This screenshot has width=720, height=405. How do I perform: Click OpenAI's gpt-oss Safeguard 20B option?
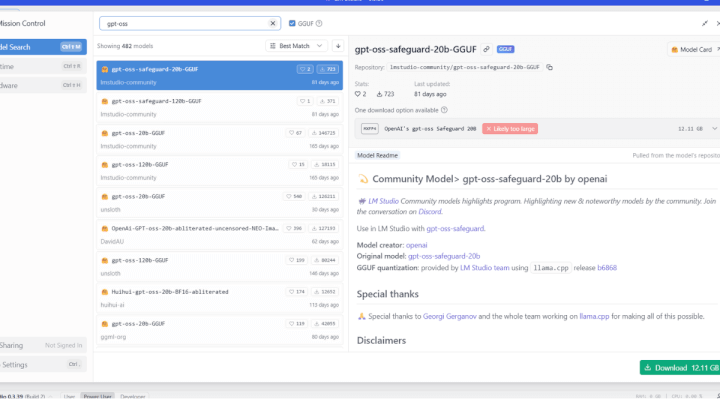(x=430, y=129)
